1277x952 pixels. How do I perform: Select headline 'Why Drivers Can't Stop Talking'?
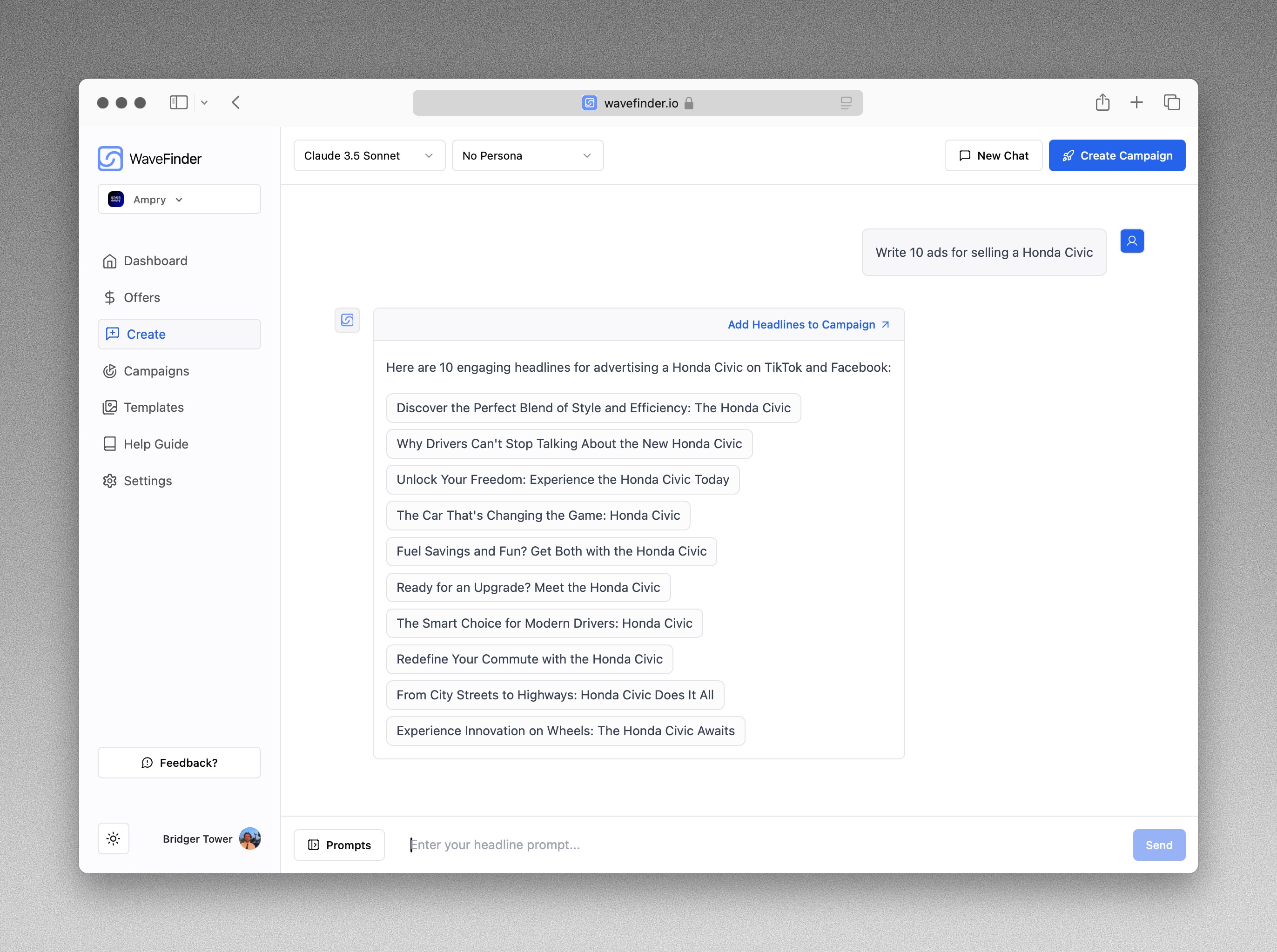[569, 444]
